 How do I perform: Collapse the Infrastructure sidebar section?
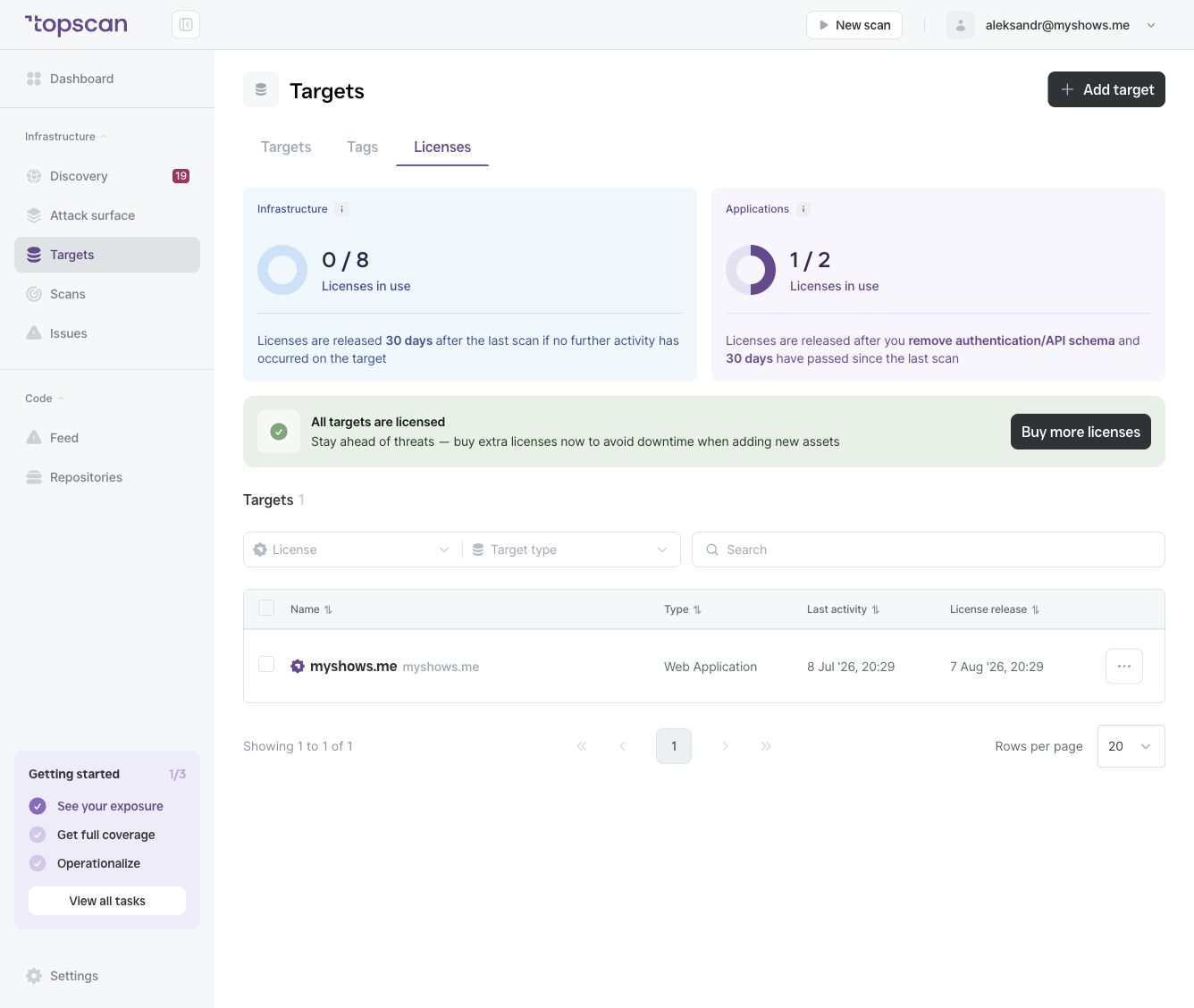pos(66,137)
